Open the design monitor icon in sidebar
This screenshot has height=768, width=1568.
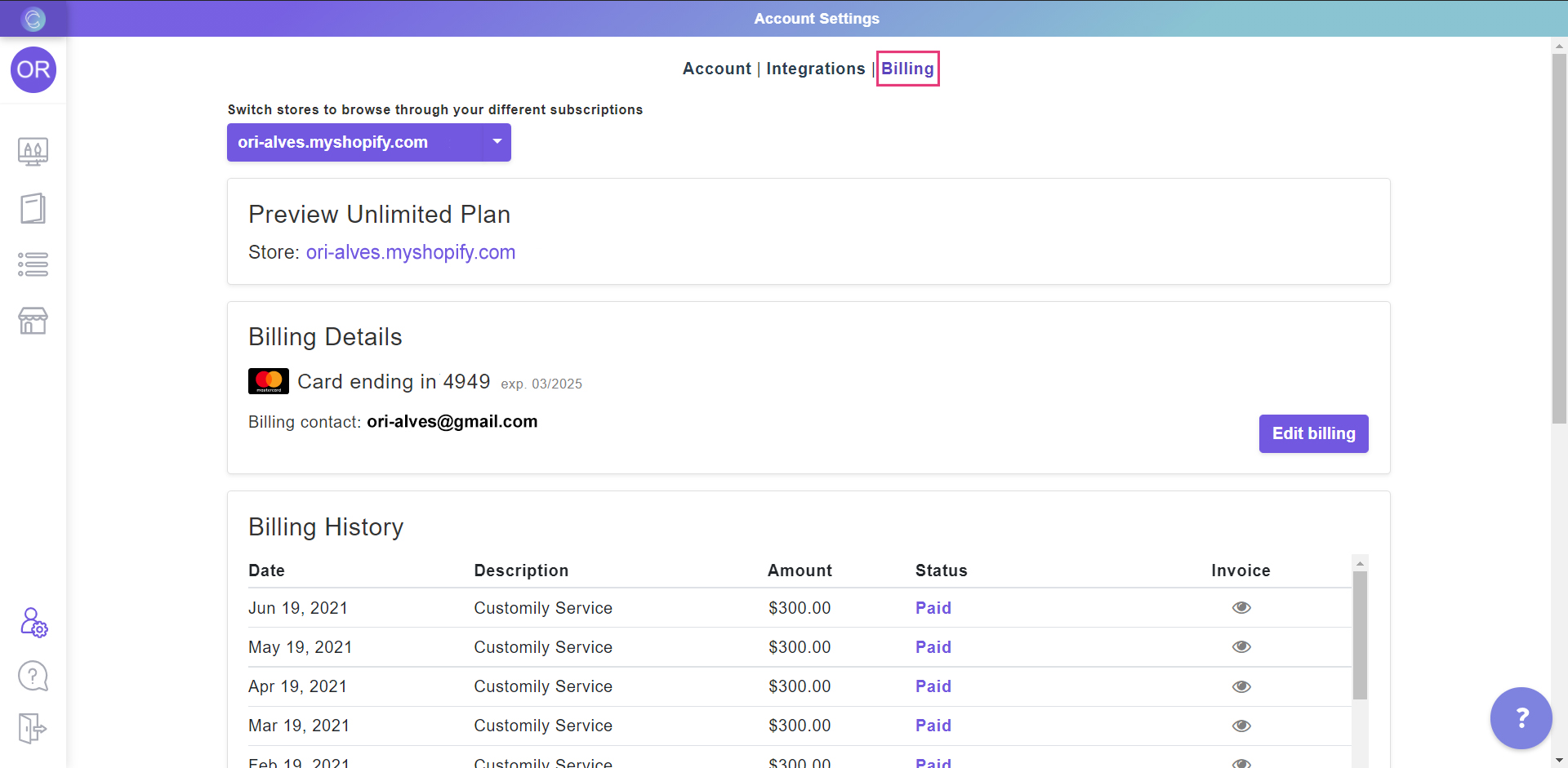click(x=33, y=151)
